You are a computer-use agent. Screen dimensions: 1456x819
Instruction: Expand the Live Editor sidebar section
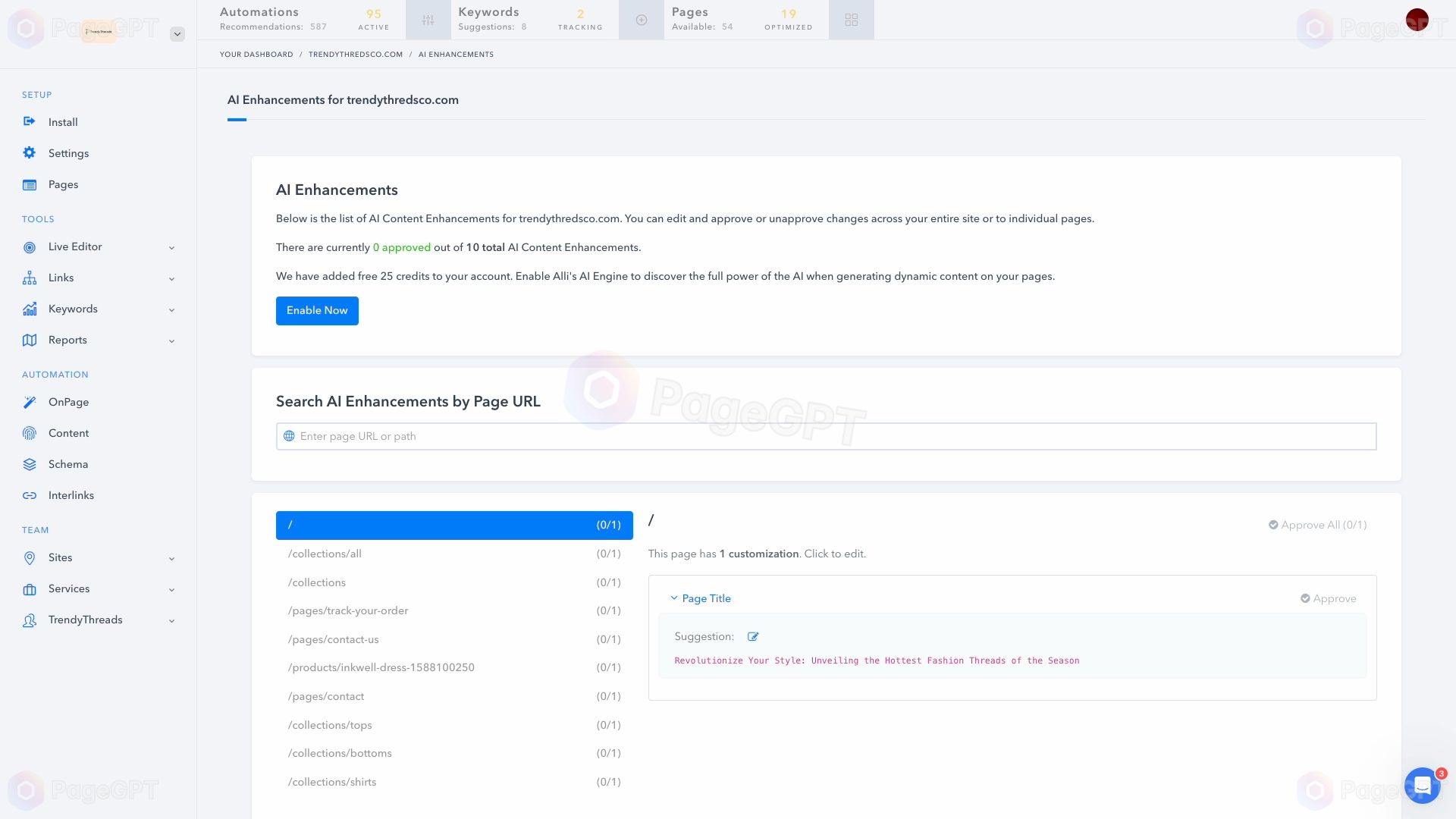pos(169,247)
